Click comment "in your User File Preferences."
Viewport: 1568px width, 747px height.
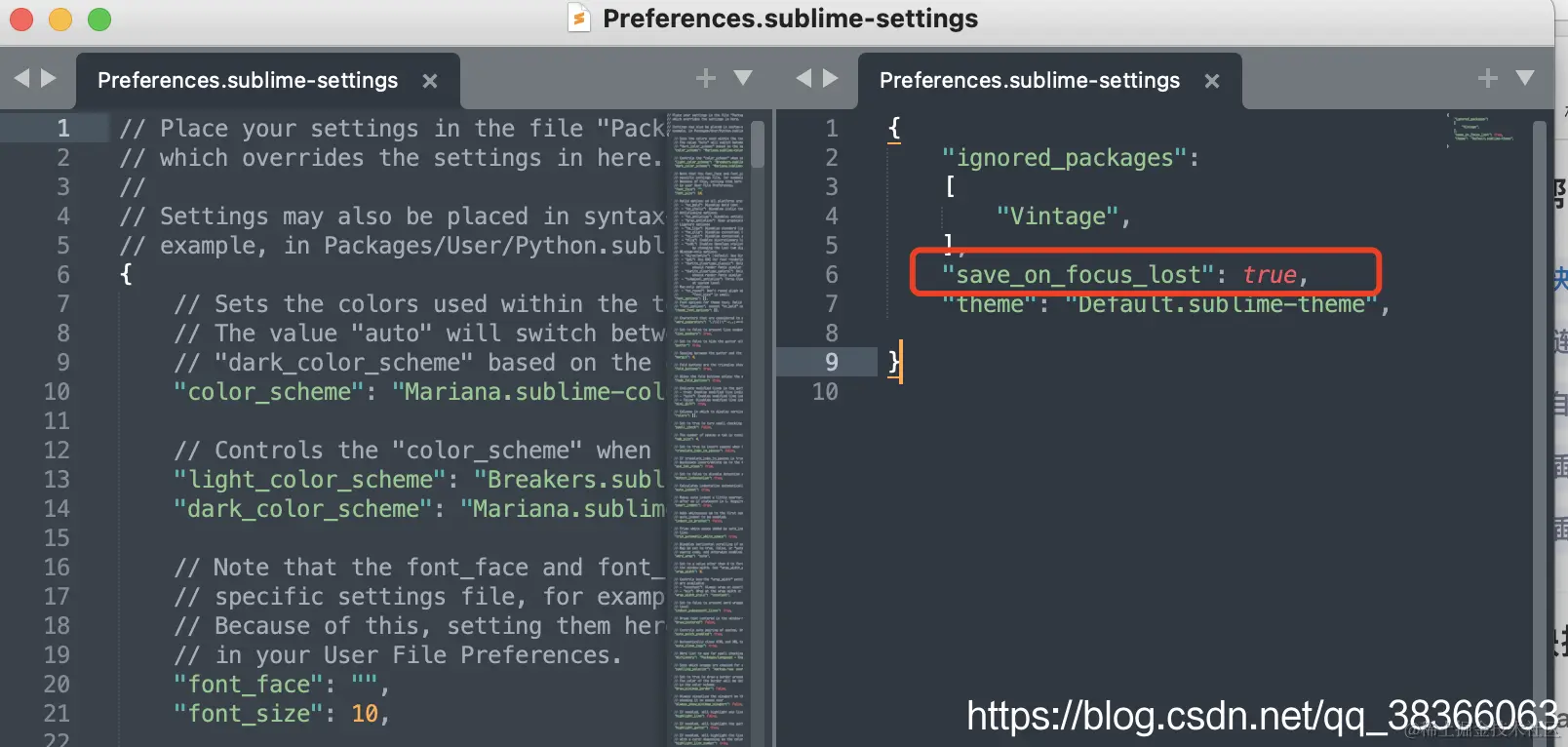coord(397,655)
